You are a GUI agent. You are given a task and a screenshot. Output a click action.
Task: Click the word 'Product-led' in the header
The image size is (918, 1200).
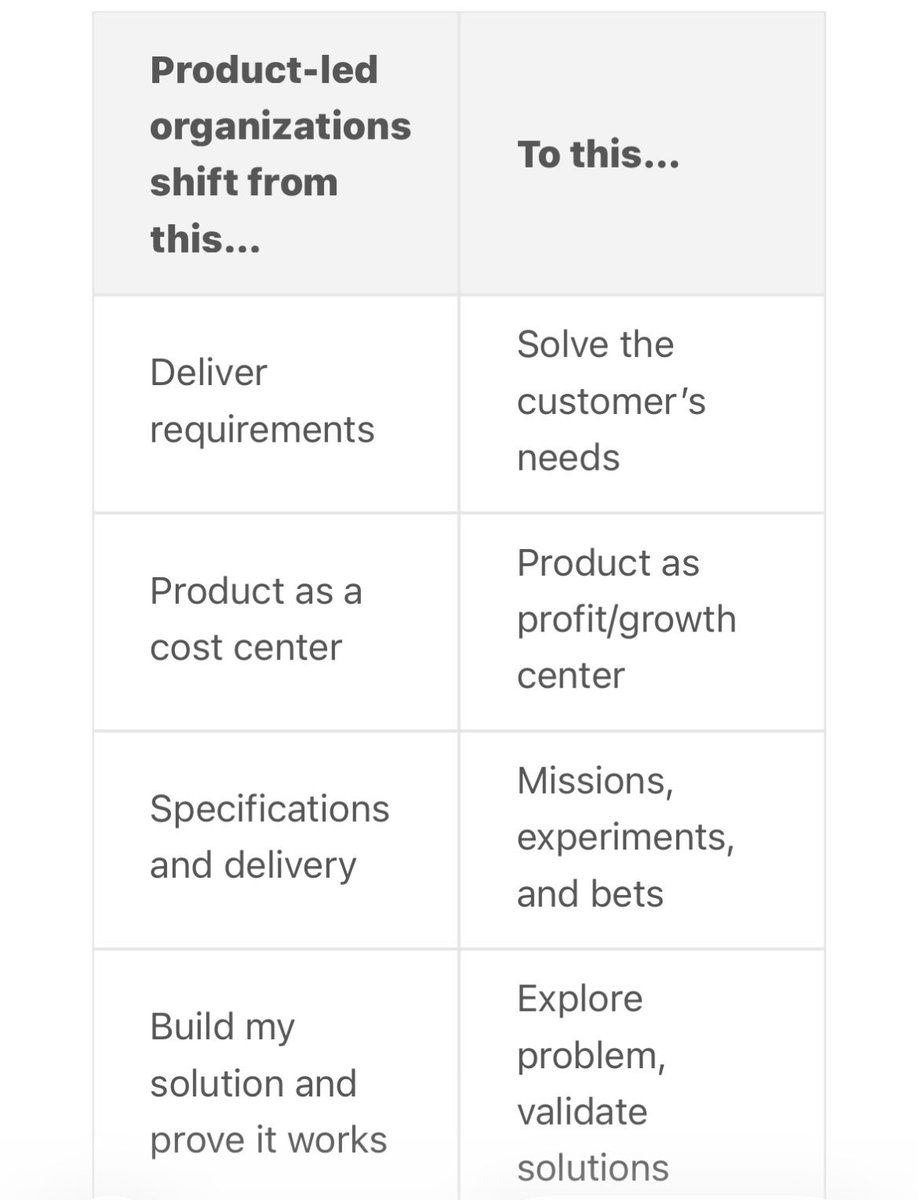(264, 70)
